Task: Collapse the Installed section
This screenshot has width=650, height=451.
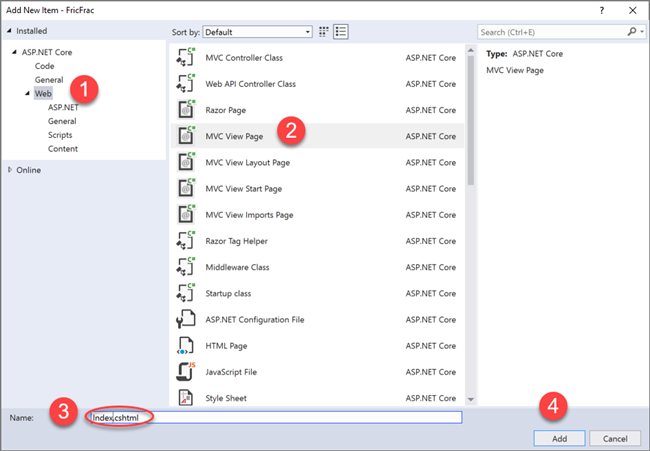Action: [x=10, y=31]
